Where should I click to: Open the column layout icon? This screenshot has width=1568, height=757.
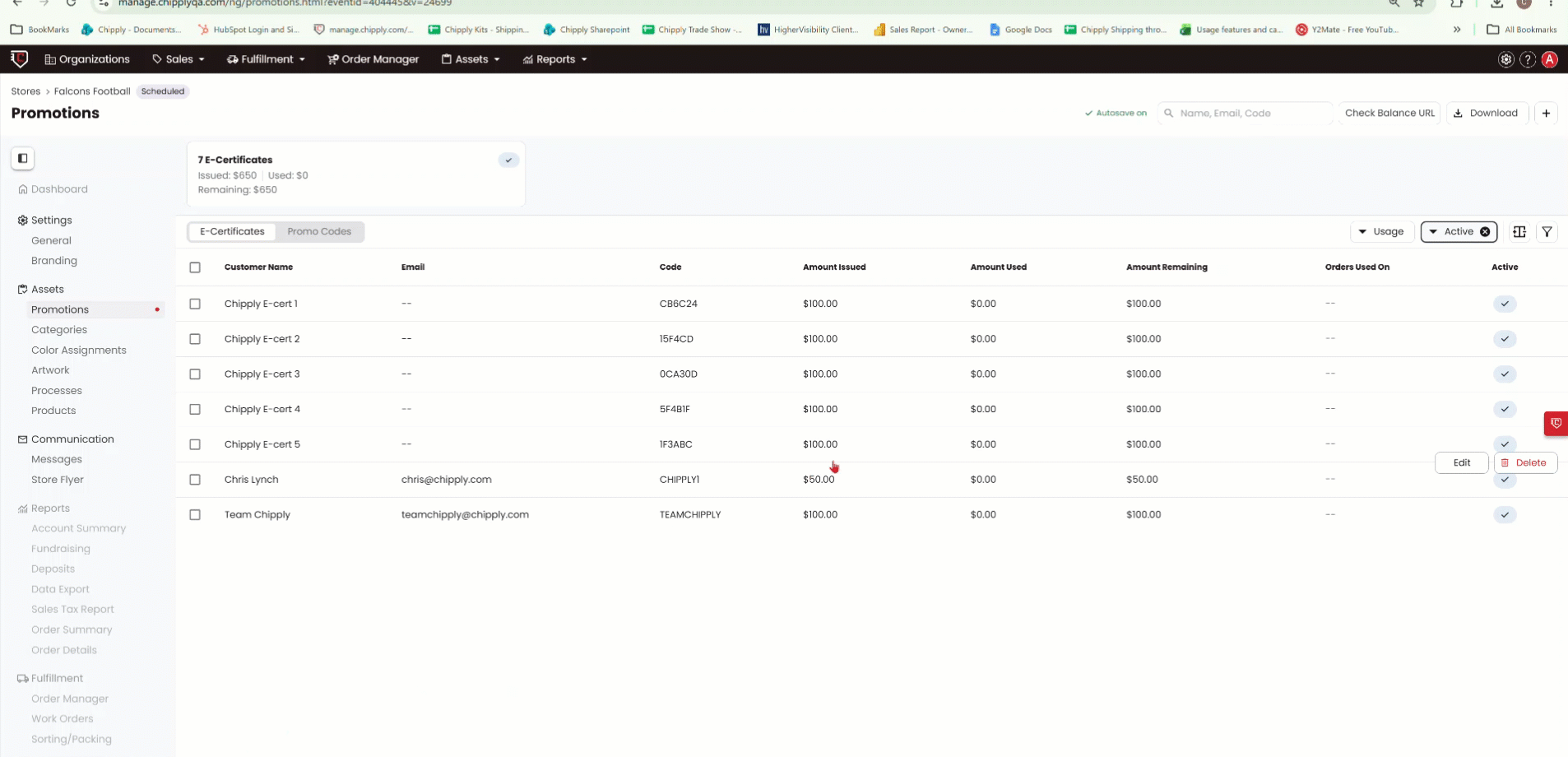click(x=1519, y=232)
